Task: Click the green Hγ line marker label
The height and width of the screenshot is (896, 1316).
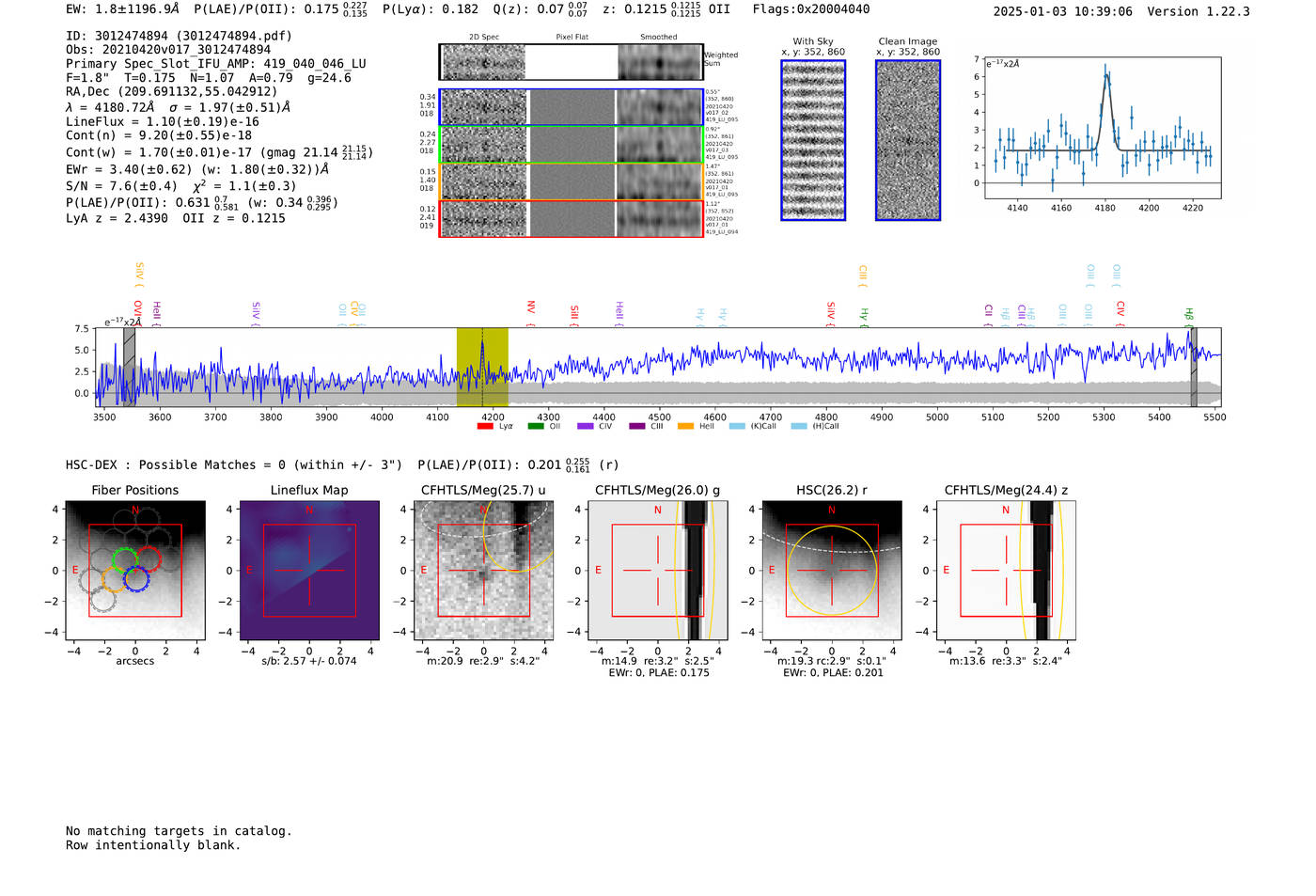Action: click(864, 317)
